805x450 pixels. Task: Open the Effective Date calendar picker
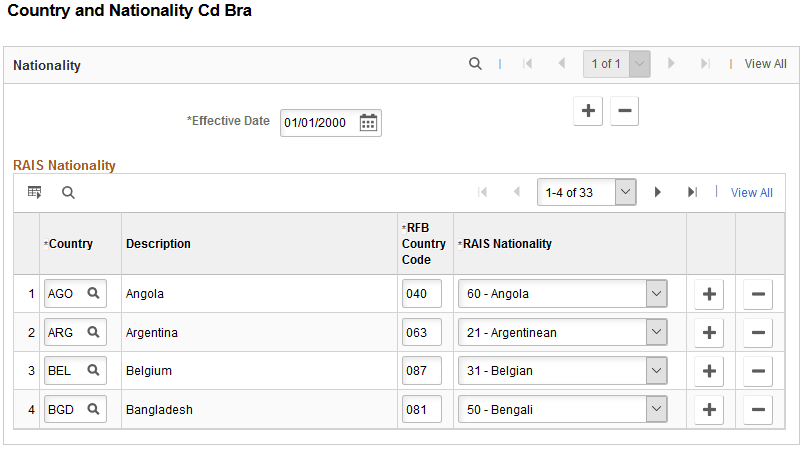click(368, 123)
